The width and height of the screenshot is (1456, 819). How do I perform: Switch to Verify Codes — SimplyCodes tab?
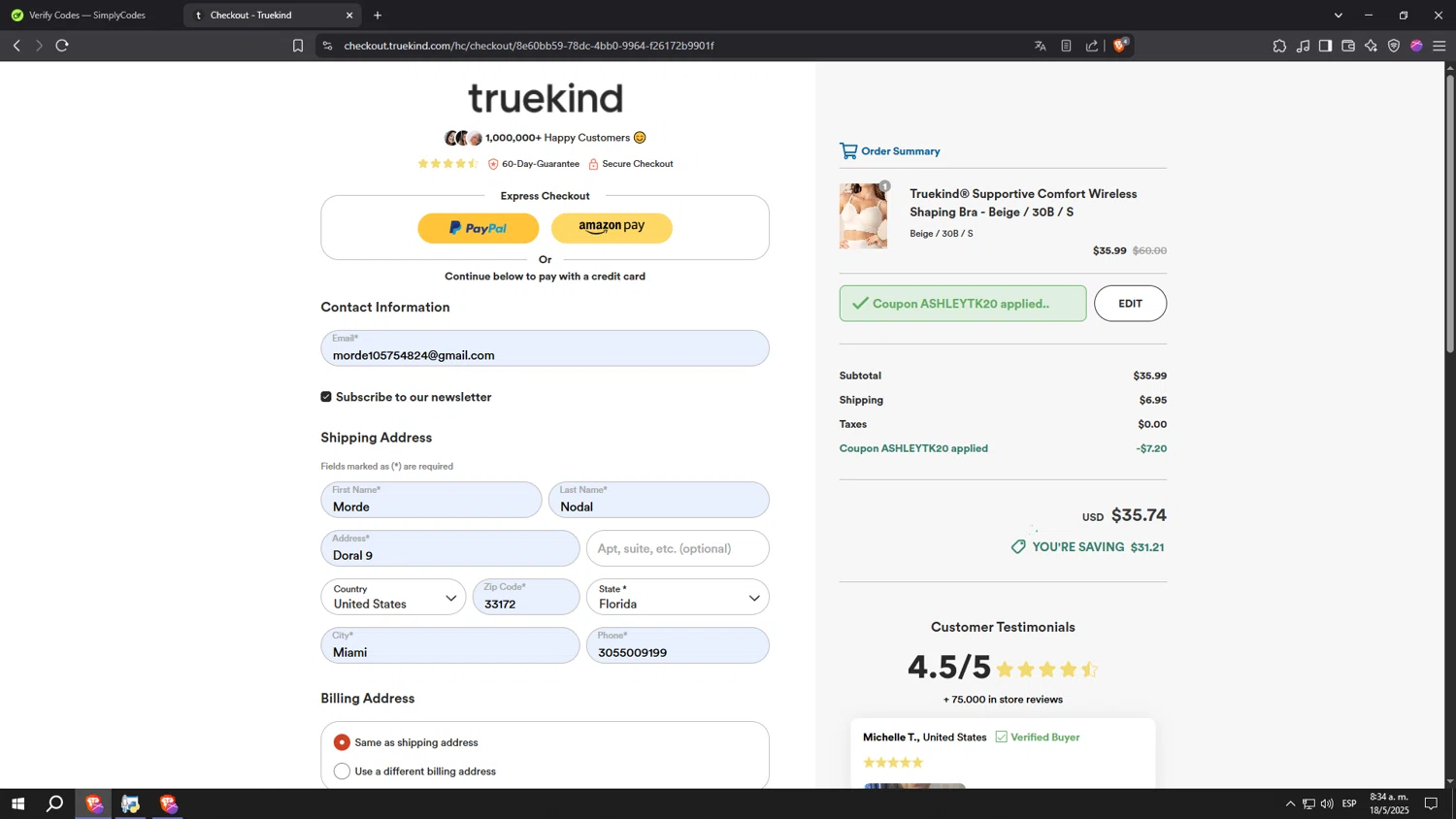click(87, 16)
